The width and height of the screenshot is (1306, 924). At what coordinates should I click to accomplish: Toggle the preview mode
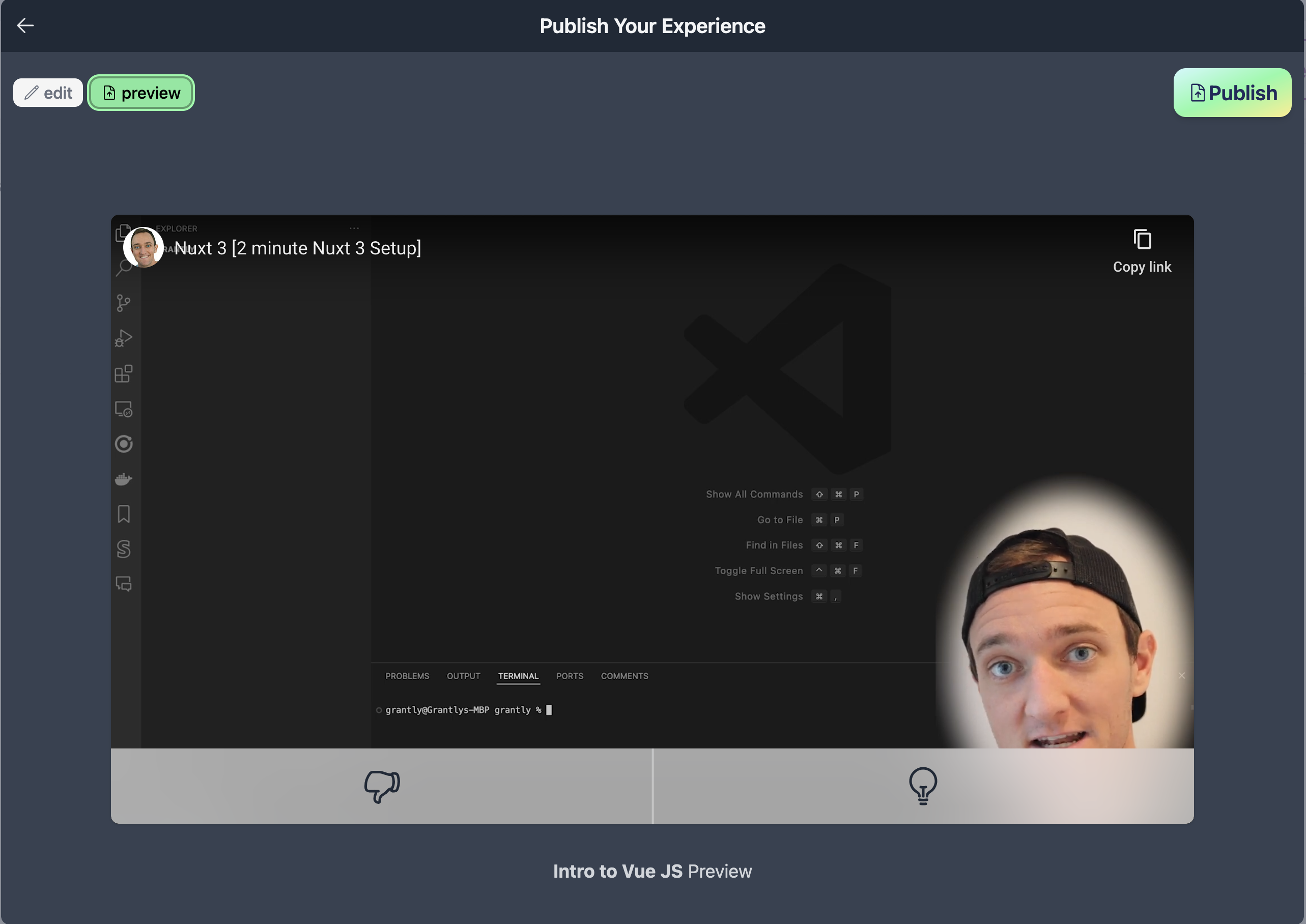[x=140, y=92]
